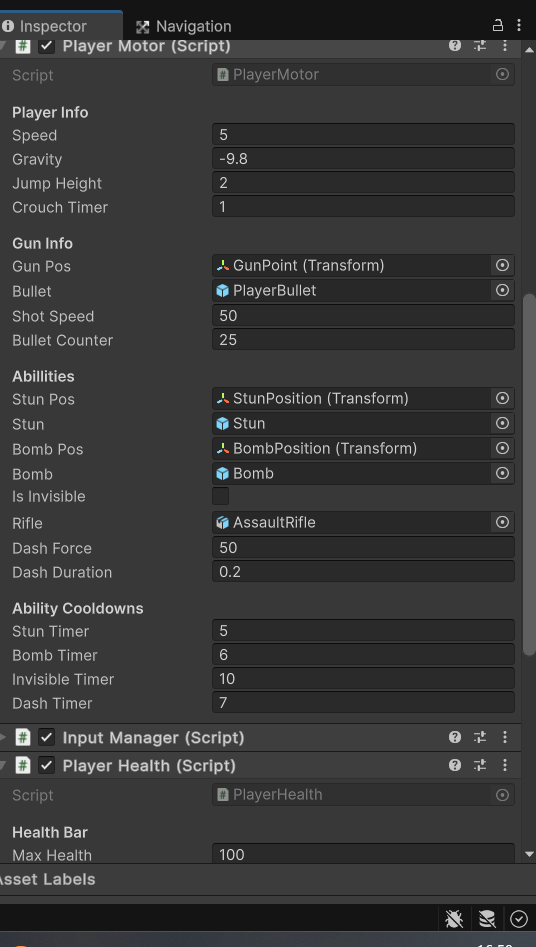The height and width of the screenshot is (947, 536).
Task: Open Player Motor script help reference
Action: coord(455,45)
